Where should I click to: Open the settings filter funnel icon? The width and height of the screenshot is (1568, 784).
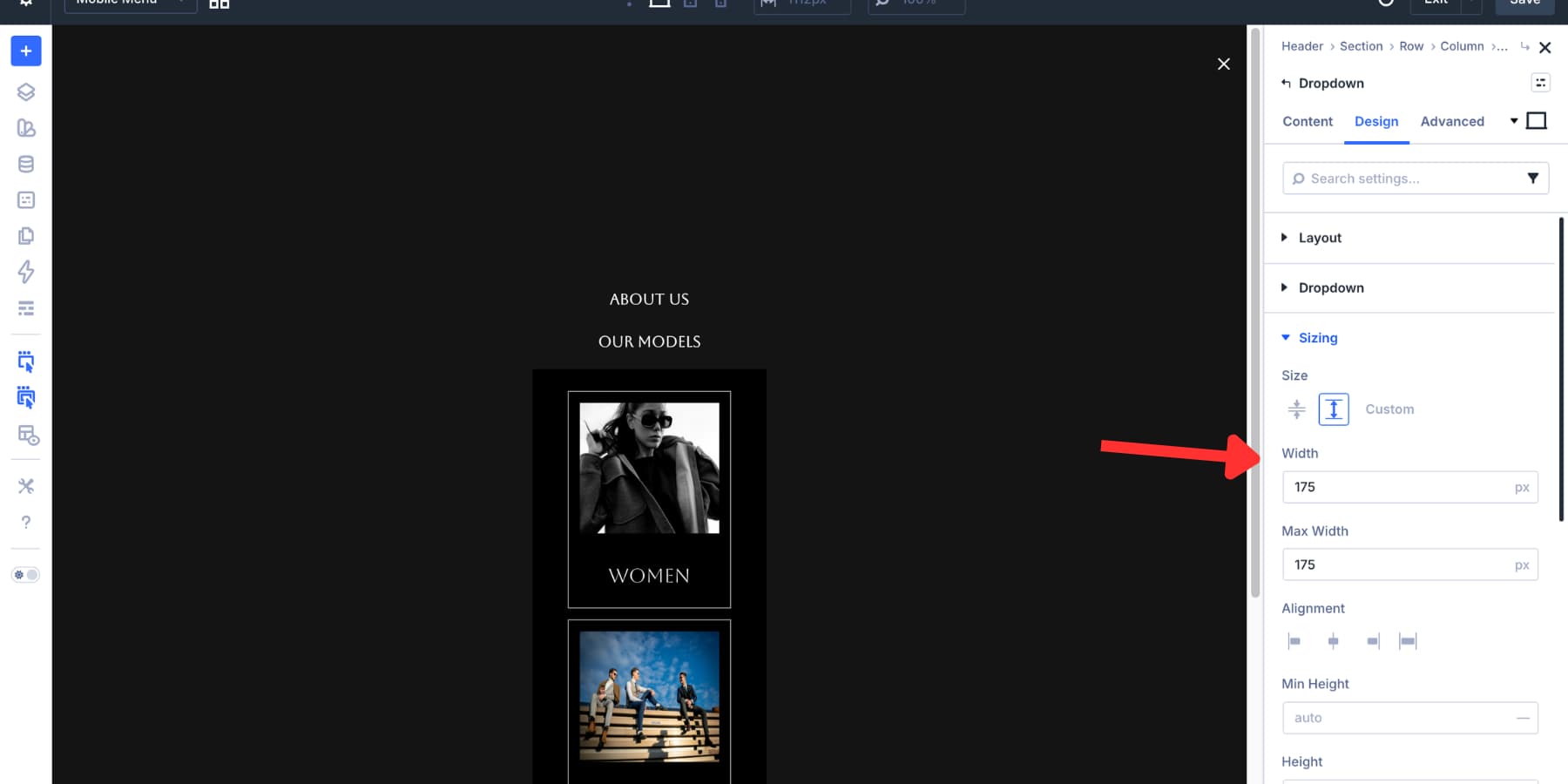click(x=1533, y=179)
